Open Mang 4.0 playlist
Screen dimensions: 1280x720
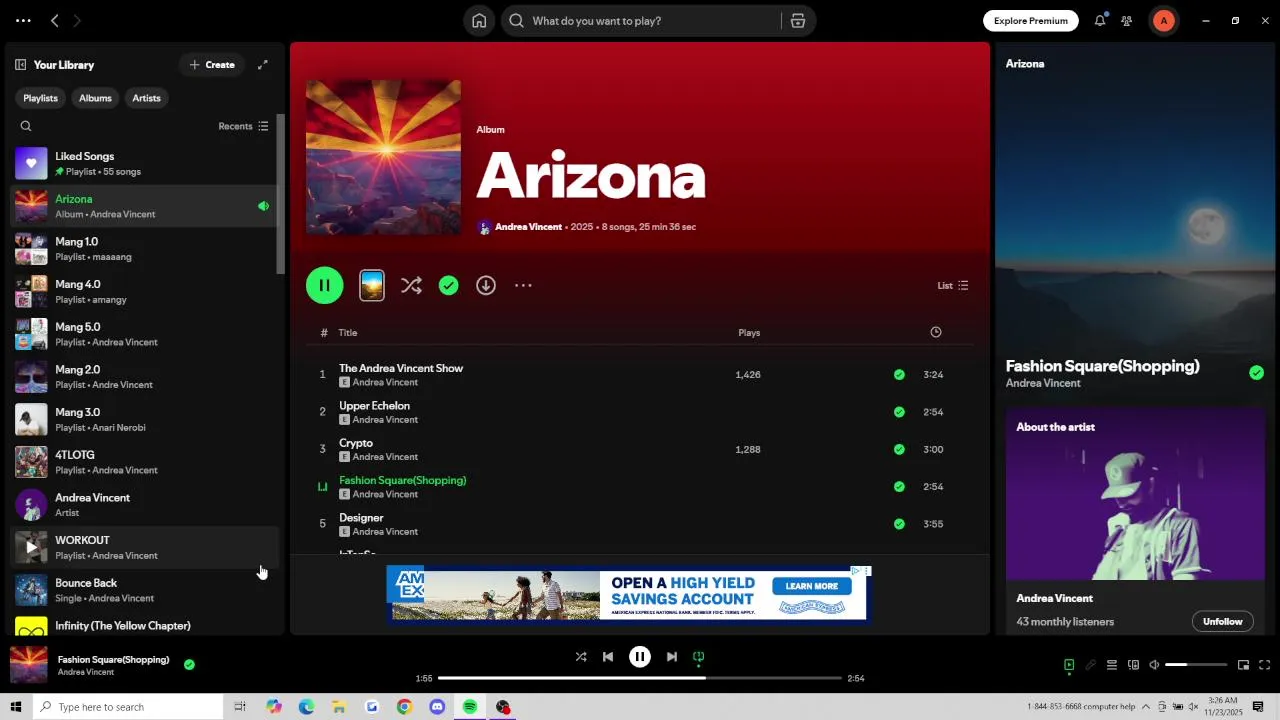pyautogui.click(x=145, y=291)
